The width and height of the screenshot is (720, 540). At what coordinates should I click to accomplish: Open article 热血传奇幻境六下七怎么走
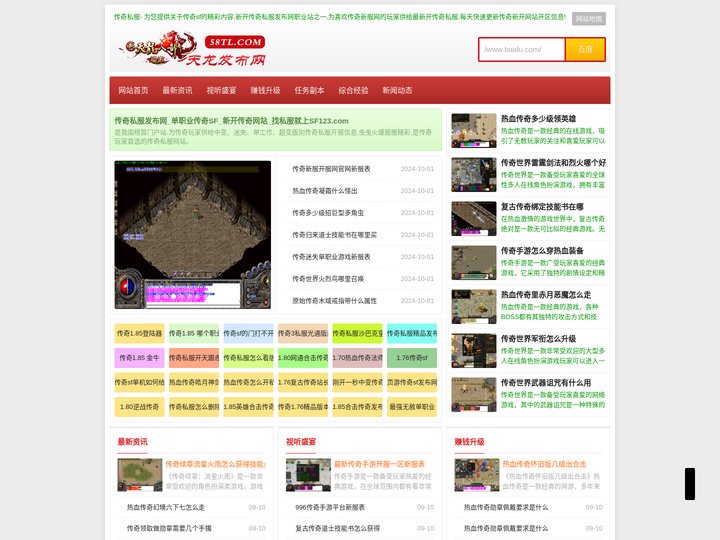pyautogui.click(x=166, y=507)
